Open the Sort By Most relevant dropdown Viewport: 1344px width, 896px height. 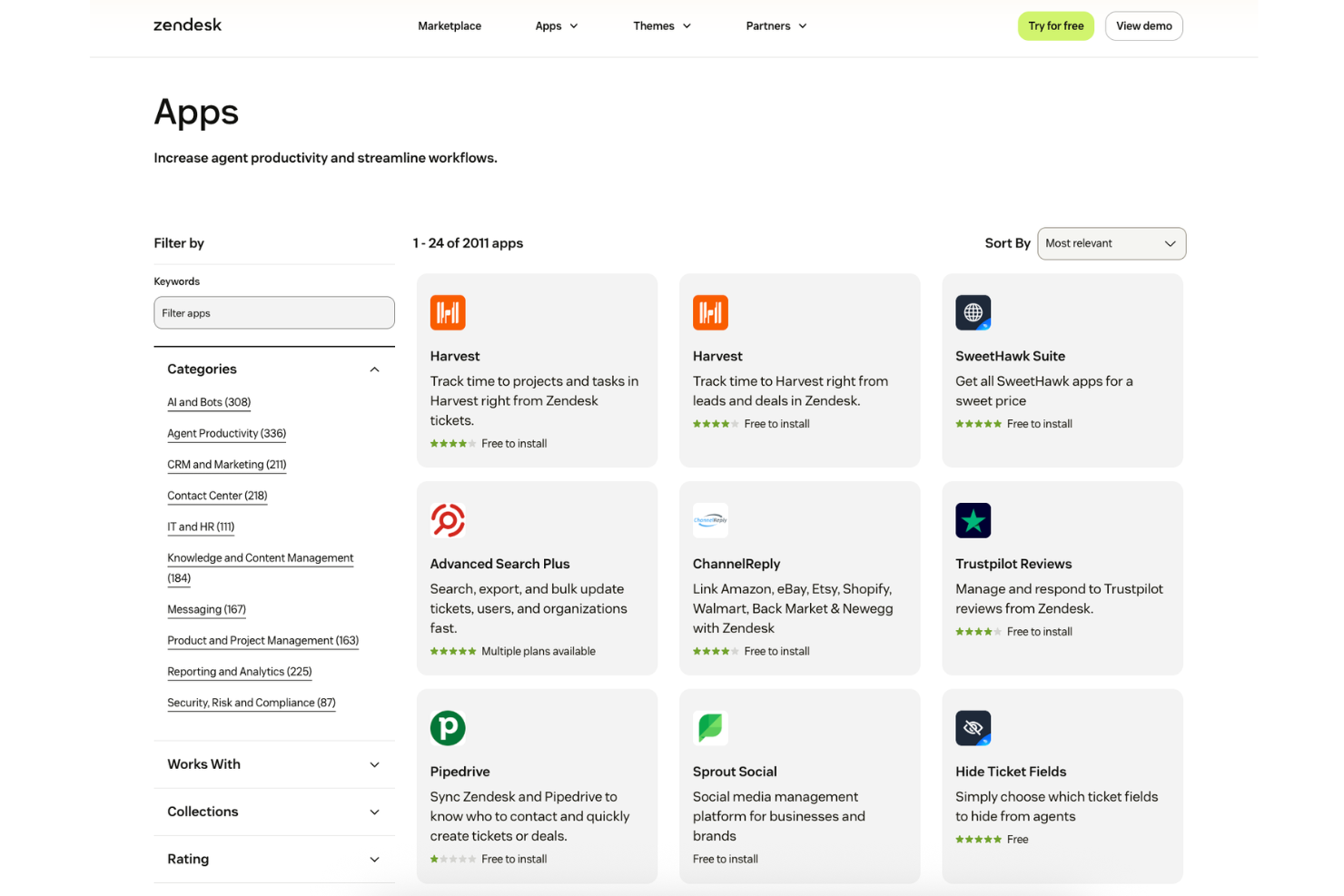pos(1112,243)
